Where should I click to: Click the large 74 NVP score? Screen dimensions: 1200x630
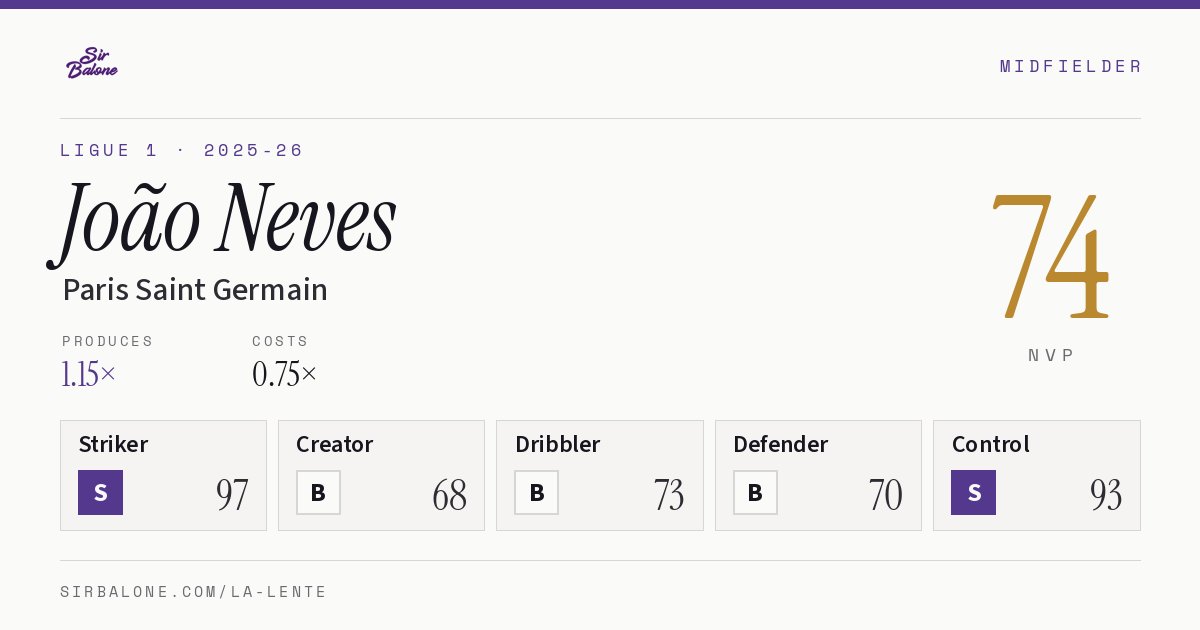coord(1050,256)
